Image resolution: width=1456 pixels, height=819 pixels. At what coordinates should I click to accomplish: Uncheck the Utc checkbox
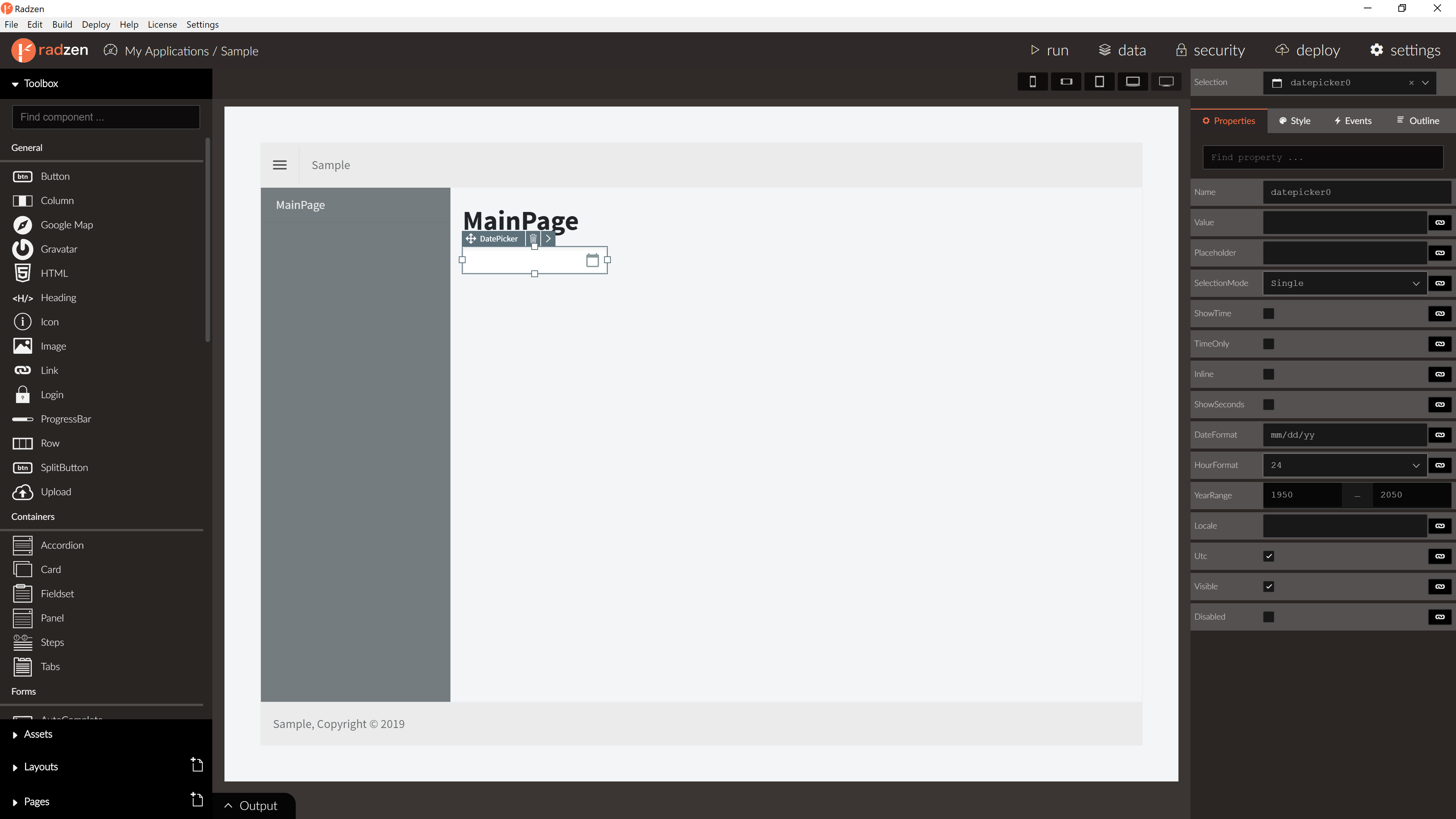click(1269, 555)
